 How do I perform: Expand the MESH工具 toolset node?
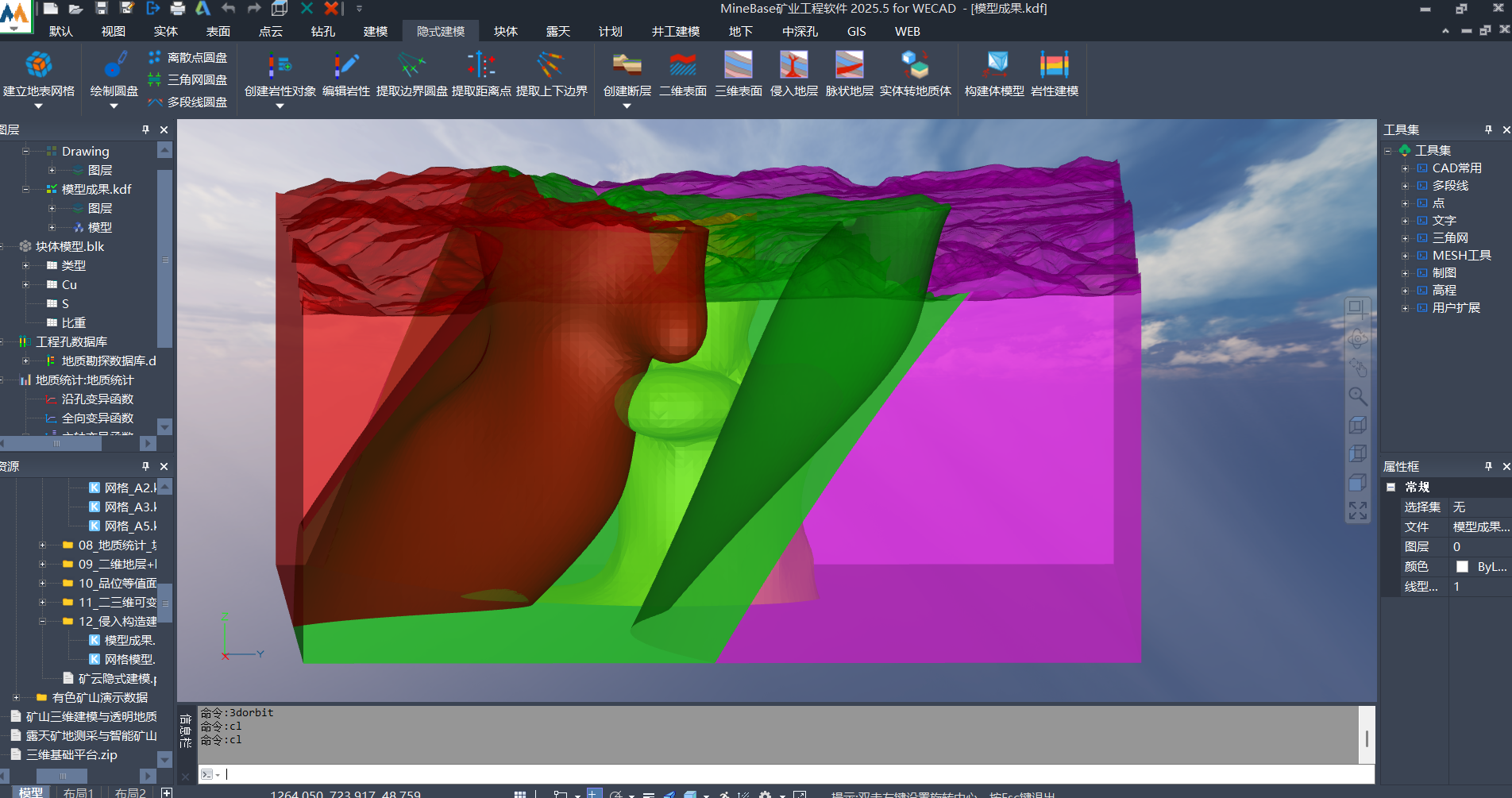[1405, 256]
